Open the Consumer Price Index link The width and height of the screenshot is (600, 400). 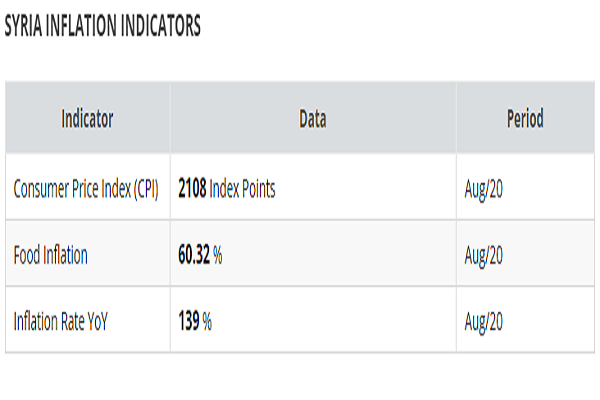tap(72, 188)
